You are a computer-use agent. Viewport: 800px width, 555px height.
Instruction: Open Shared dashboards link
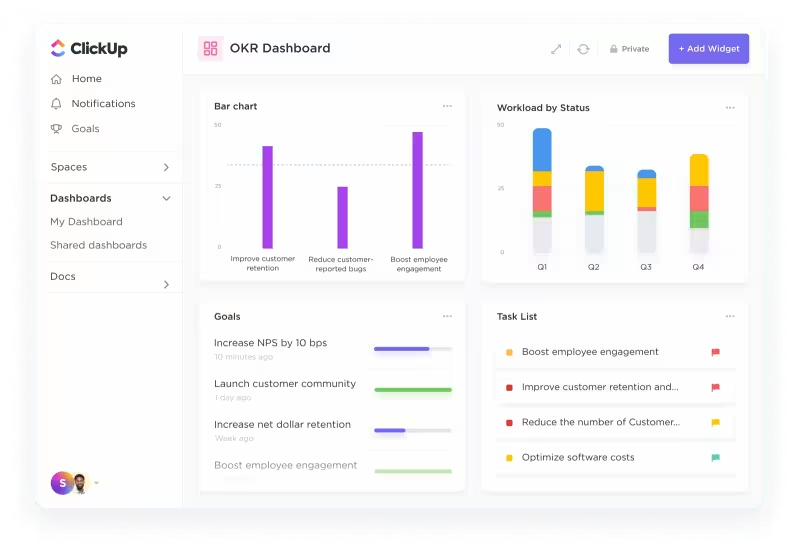[98, 245]
